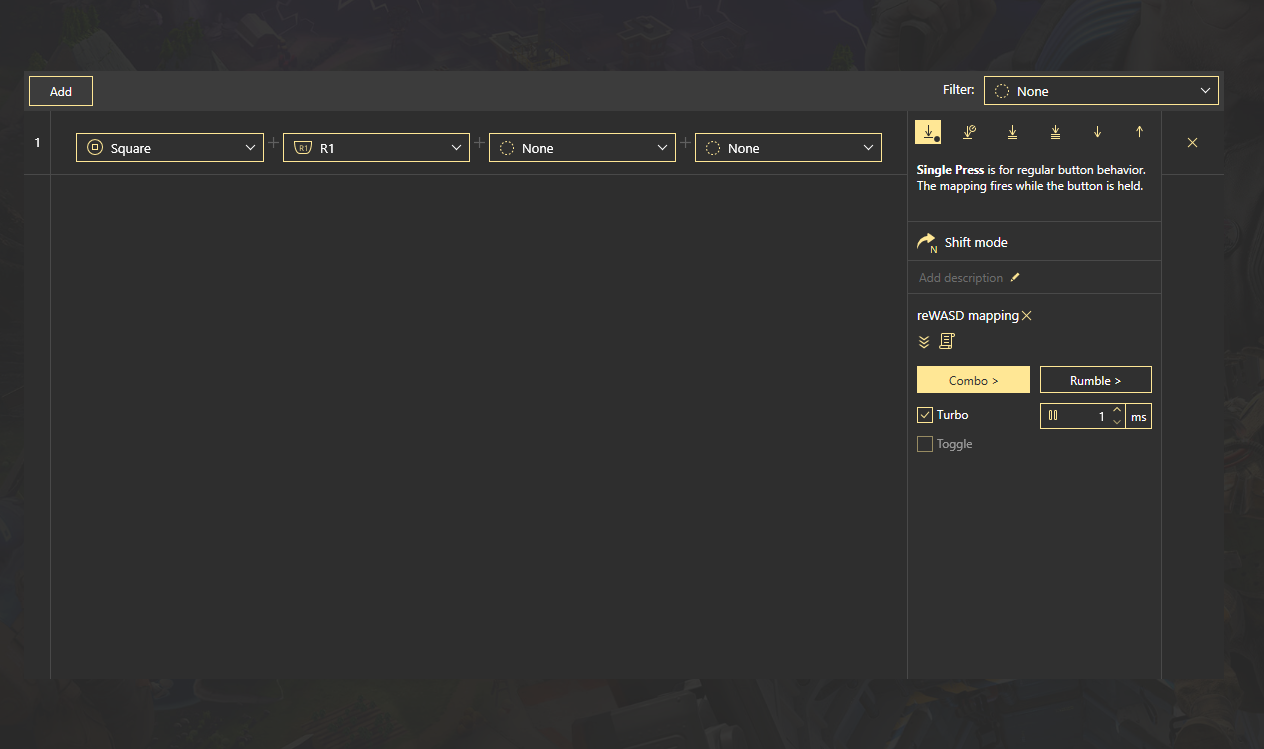This screenshot has height=749, width=1264.
Task: Open the script icon under reWASD mapping
Action: pos(947,342)
